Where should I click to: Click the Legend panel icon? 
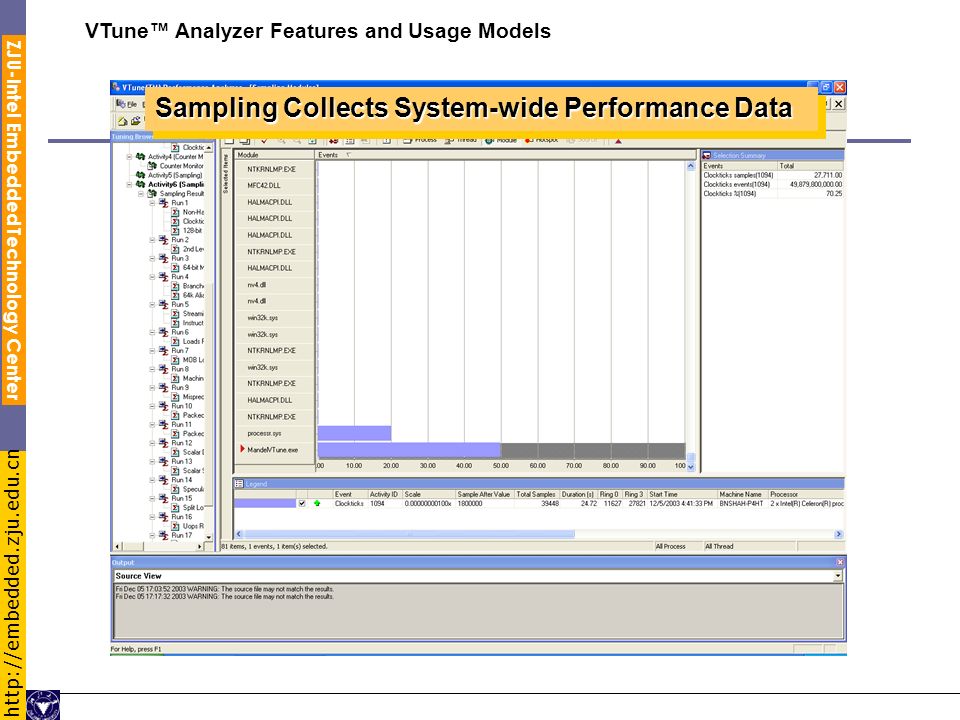(x=239, y=484)
